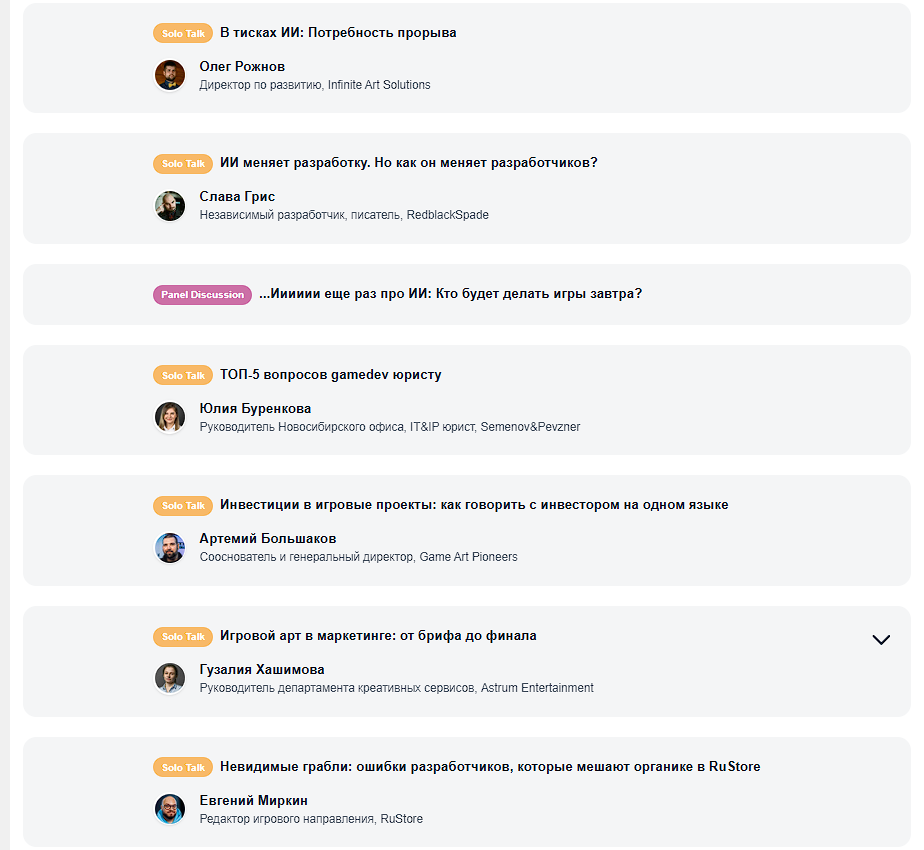Click Олег Рожнов's avatar photo
This screenshot has height=850, width=924.
(x=170, y=75)
